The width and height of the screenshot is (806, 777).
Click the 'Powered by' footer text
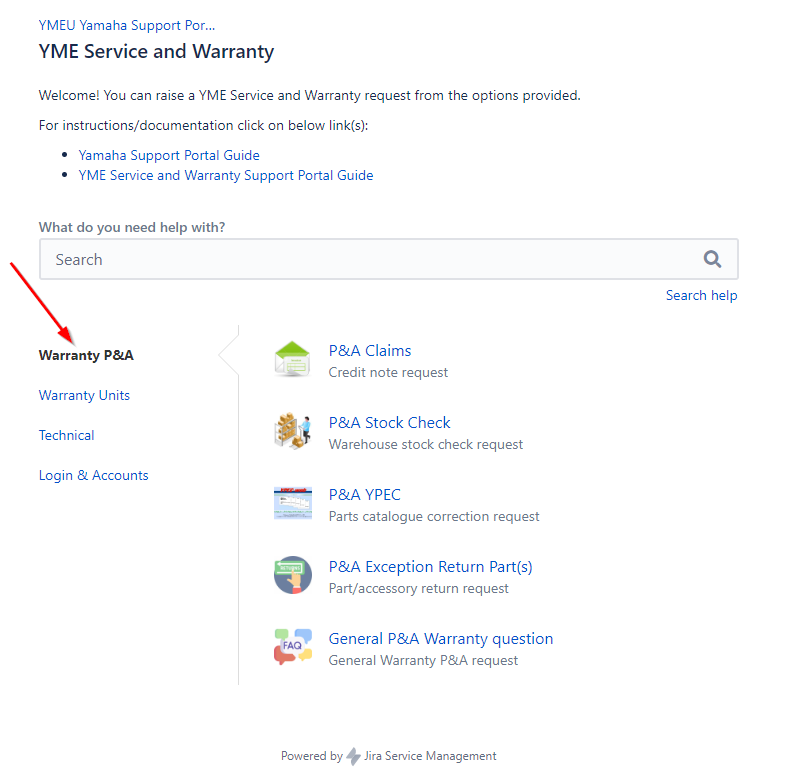click(x=312, y=756)
